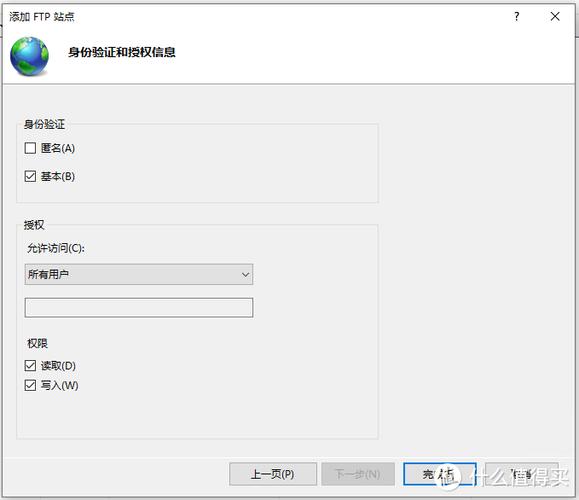Click the 完成 finish button

pyautogui.click(x=440, y=474)
